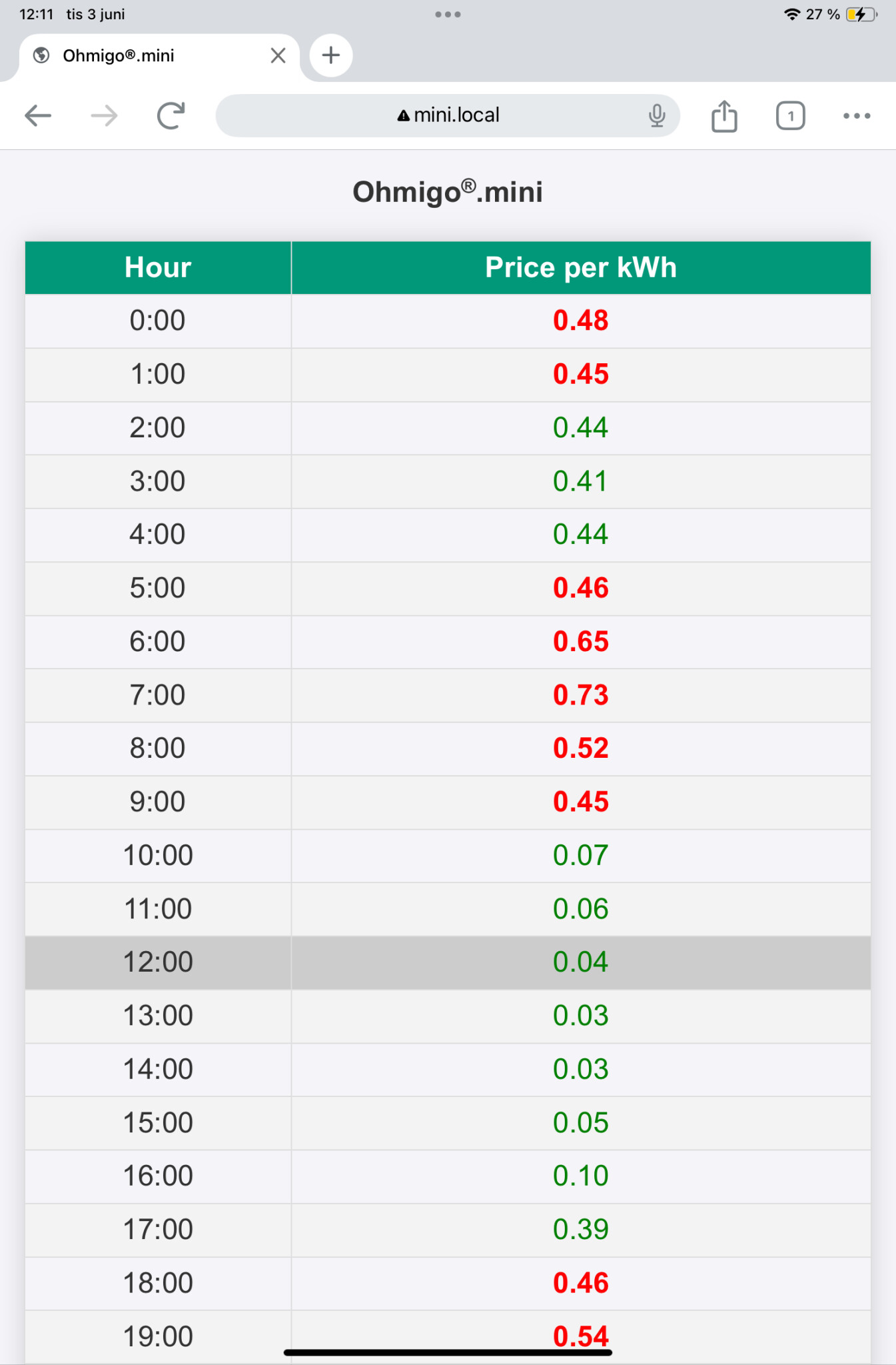Focus the mini.local address field
This screenshot has height=1365, width=896.
(x=448, y=115)
